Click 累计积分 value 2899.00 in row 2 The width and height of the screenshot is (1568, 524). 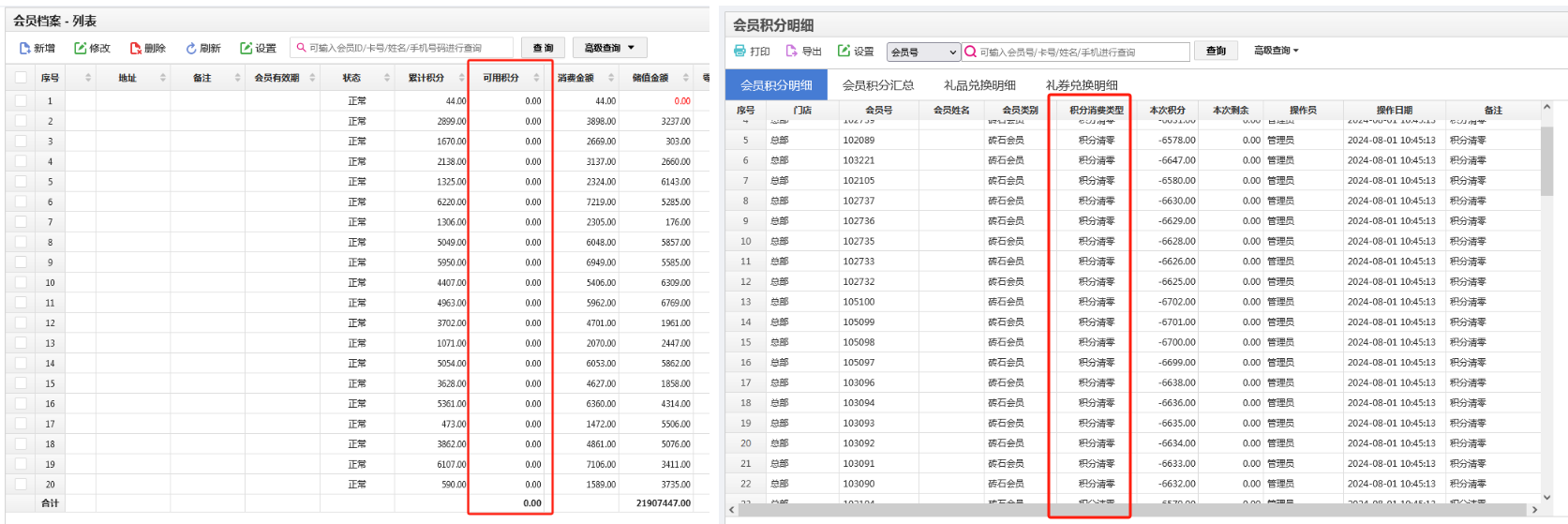click(x=451, y=121)
